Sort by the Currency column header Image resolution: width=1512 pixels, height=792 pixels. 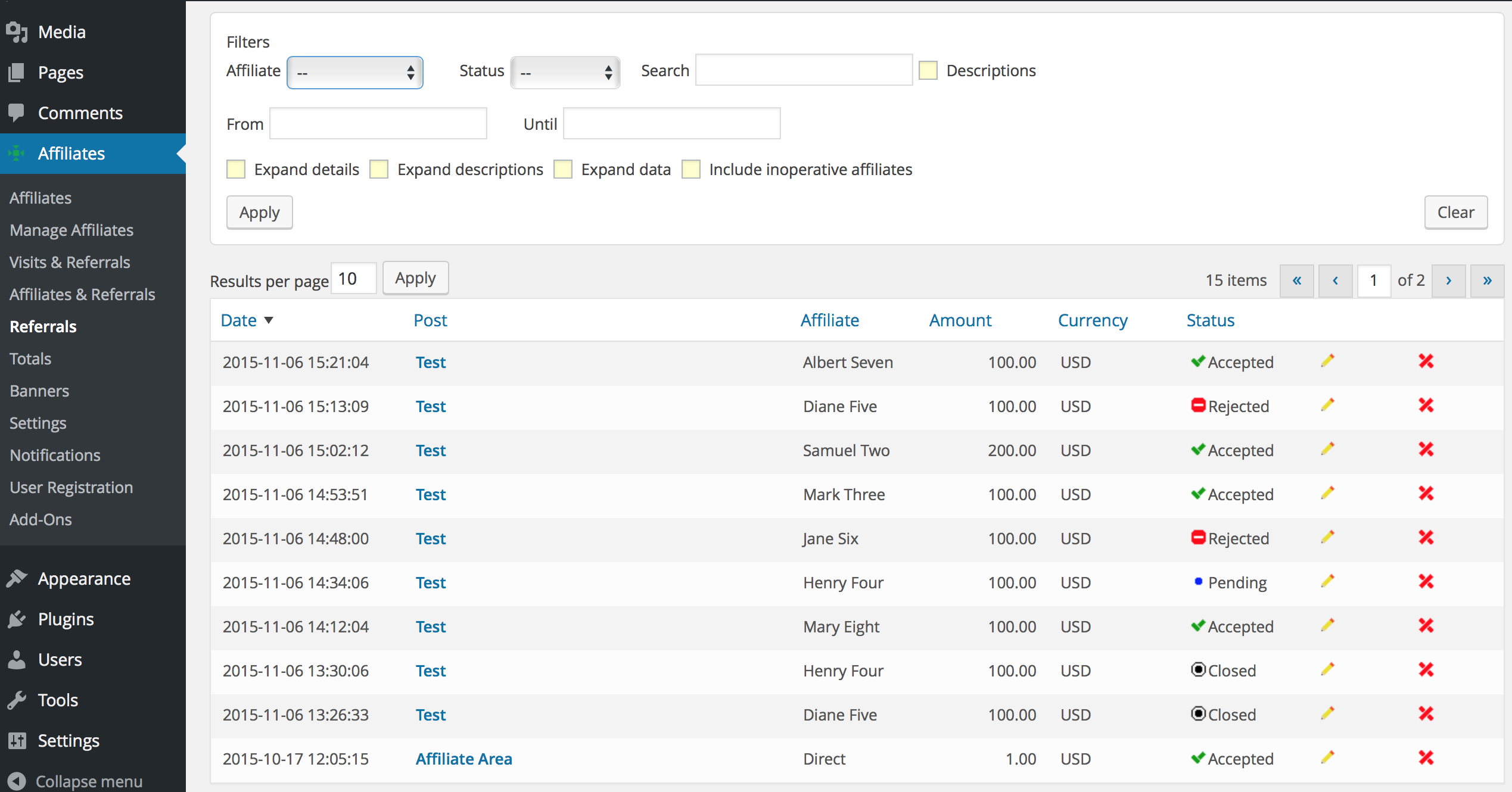[1093, 320]
